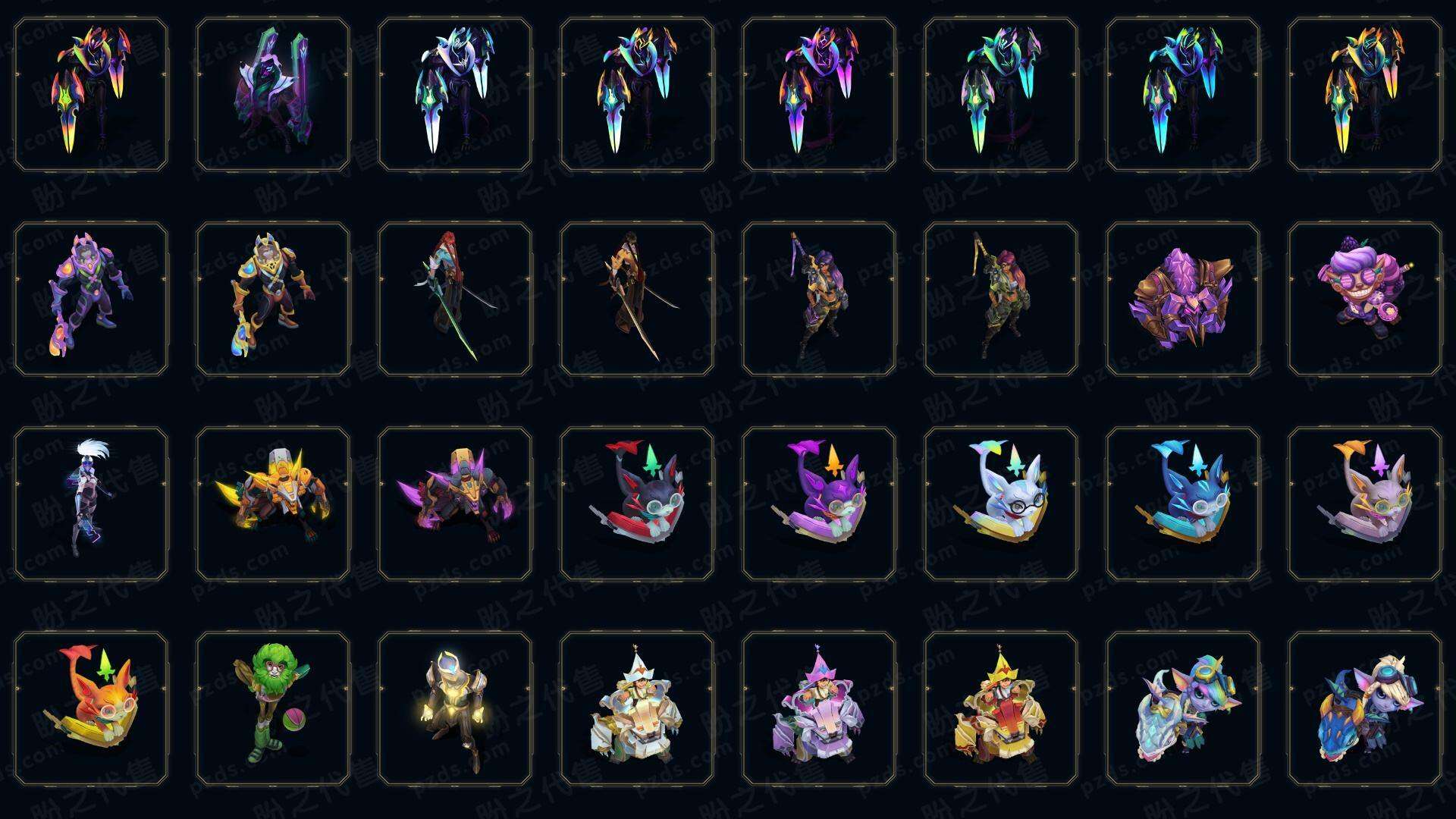
Task: Choose the gold armored figure with blue staff
Action: click(x=273, y=299)
